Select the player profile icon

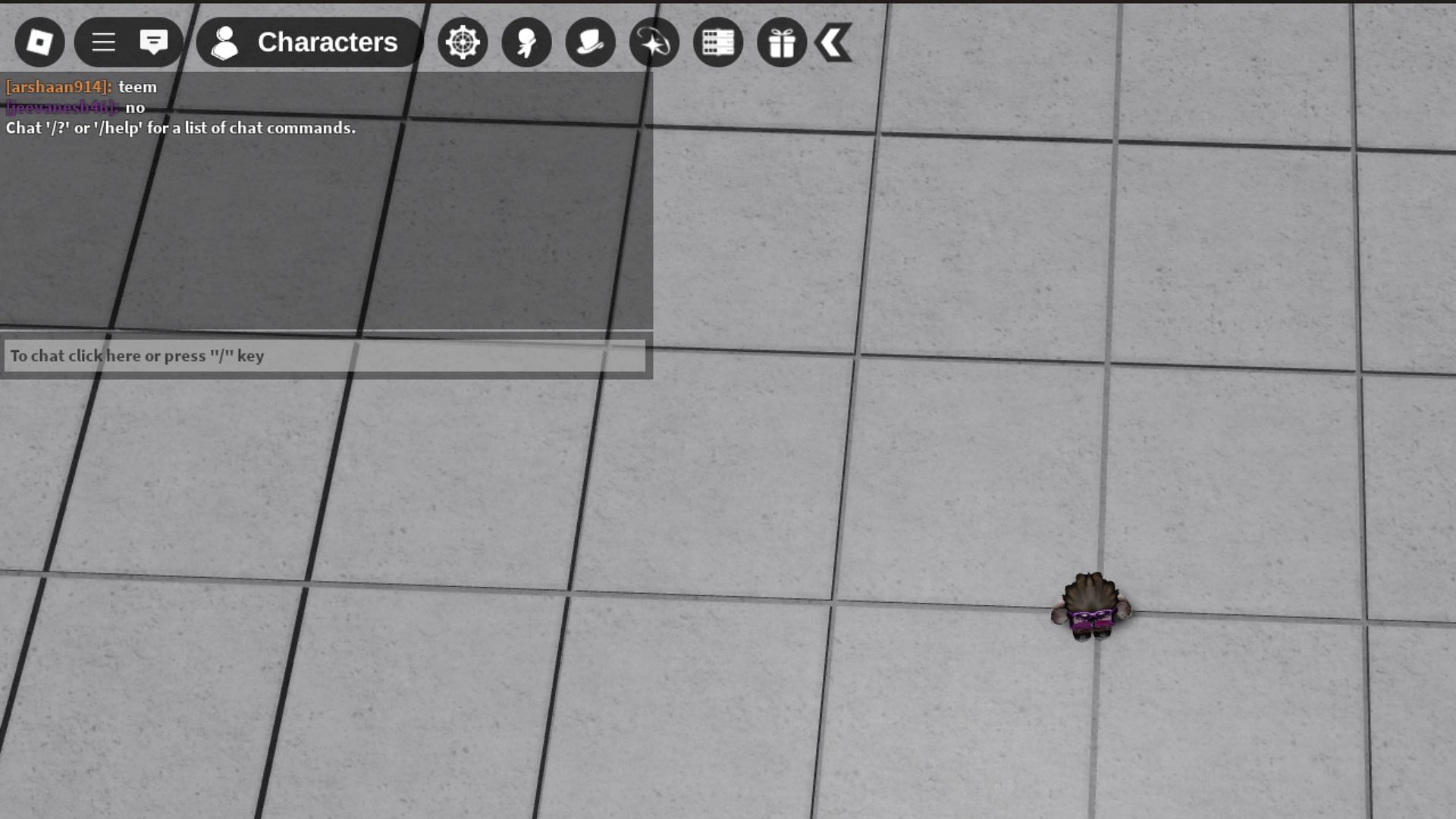224,42
